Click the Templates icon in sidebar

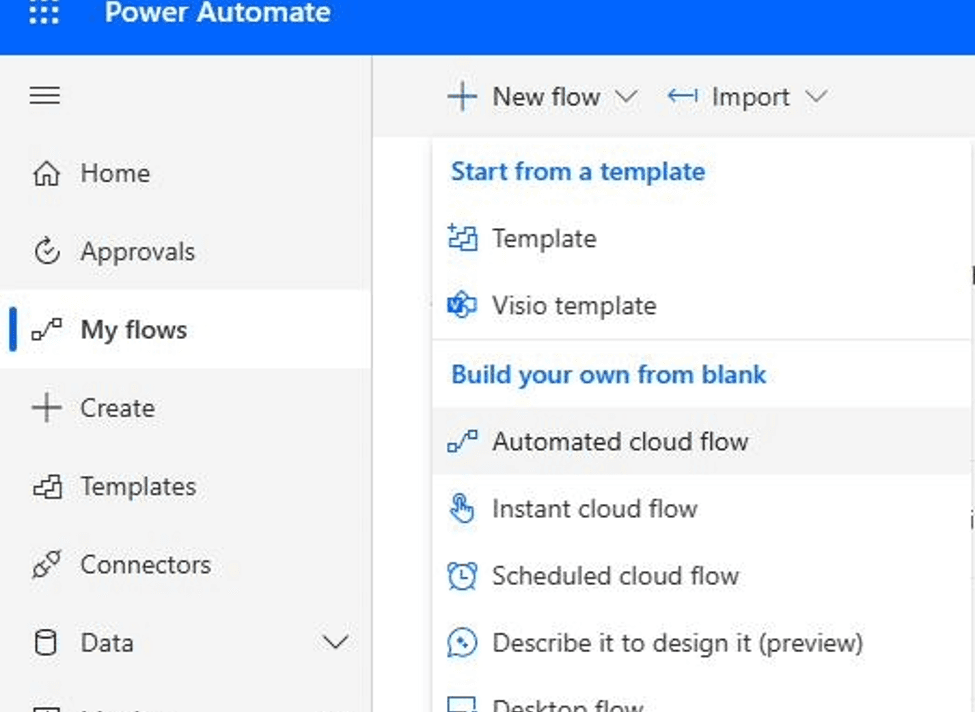coord(47,487)
